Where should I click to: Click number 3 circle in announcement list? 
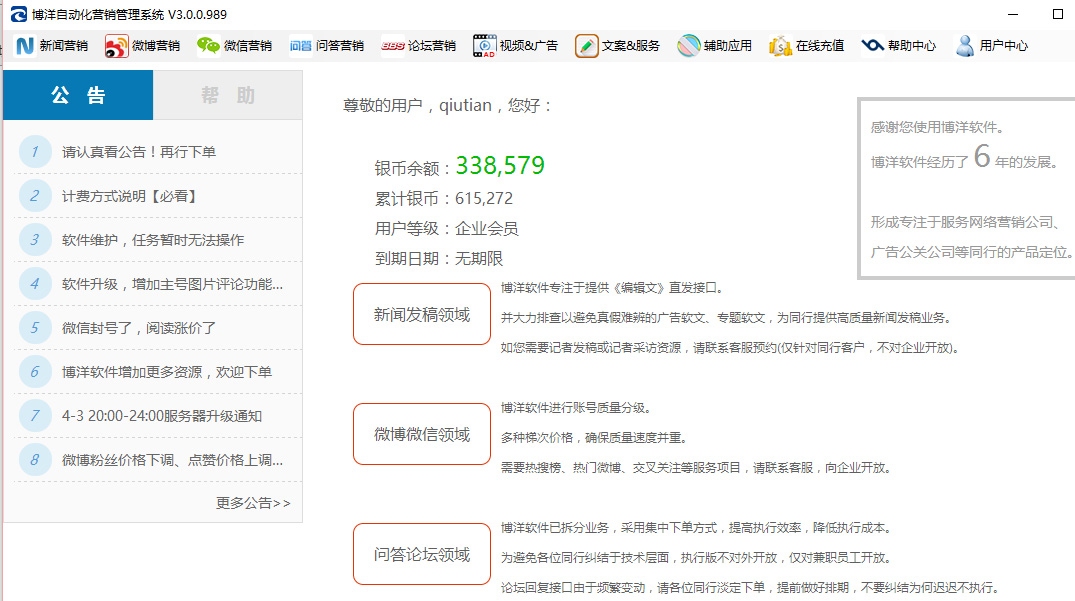35,240
